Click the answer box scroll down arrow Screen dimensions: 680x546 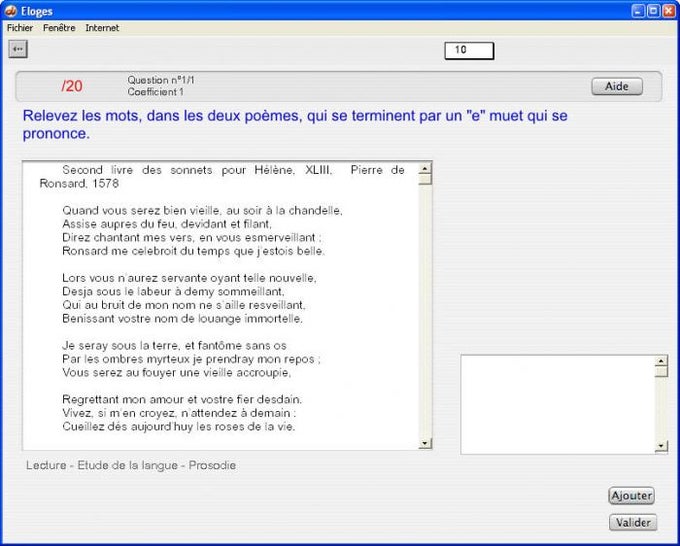[x=661, y=445]
